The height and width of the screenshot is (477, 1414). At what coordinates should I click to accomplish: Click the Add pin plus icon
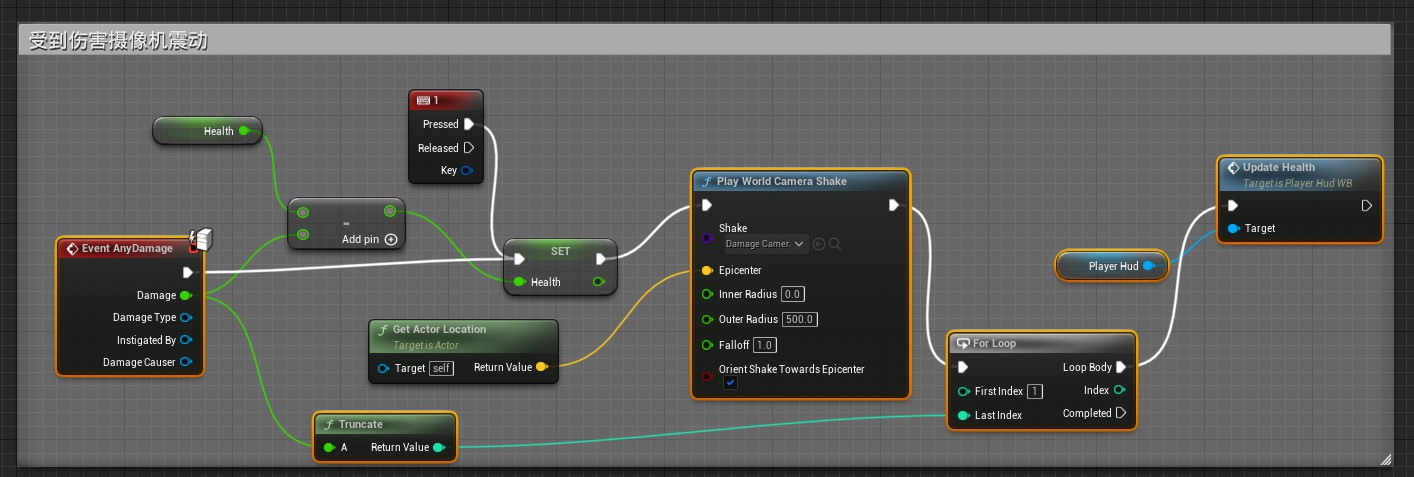(391, 240)
